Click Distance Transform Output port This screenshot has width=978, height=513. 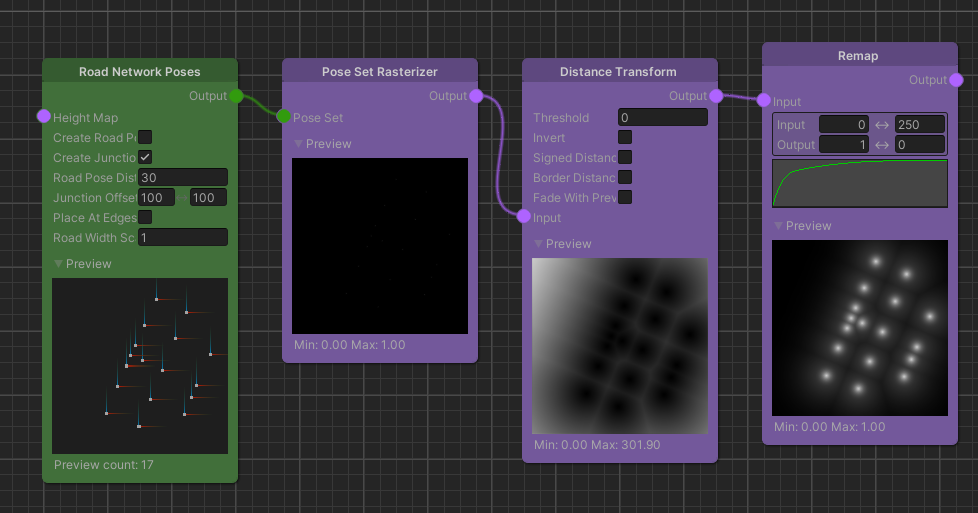pos(716,96)
